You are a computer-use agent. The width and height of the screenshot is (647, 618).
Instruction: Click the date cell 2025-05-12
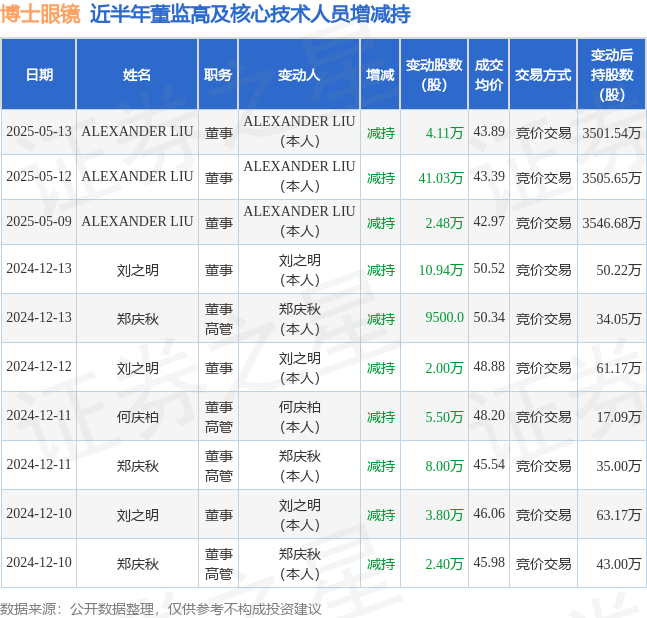click(x=39, y=177)
